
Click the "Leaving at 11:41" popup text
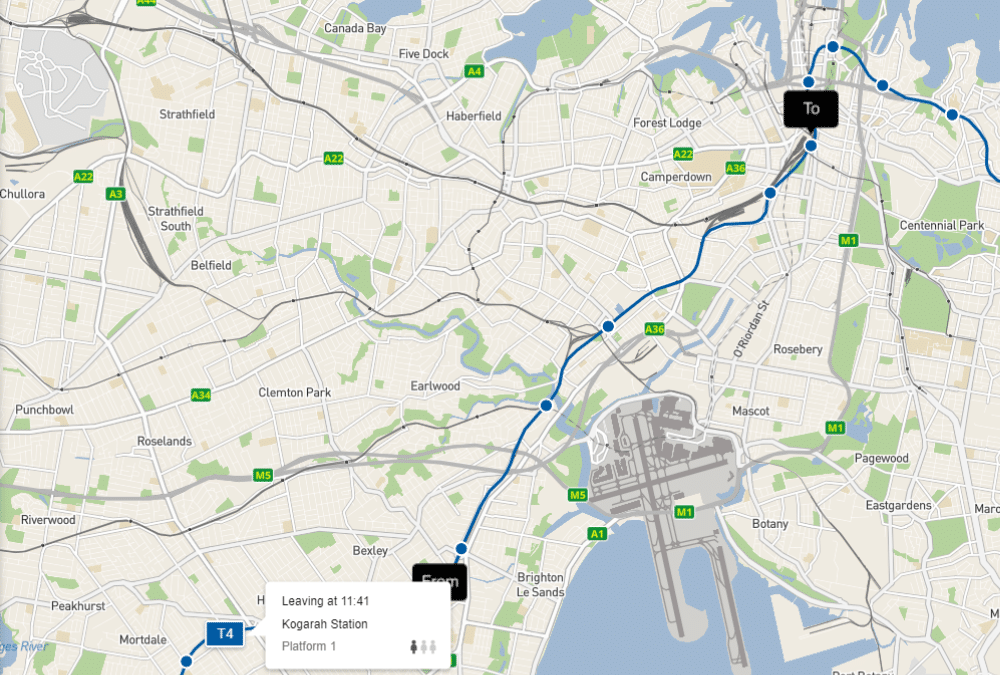pyautogui.click(x=325, y=601)
